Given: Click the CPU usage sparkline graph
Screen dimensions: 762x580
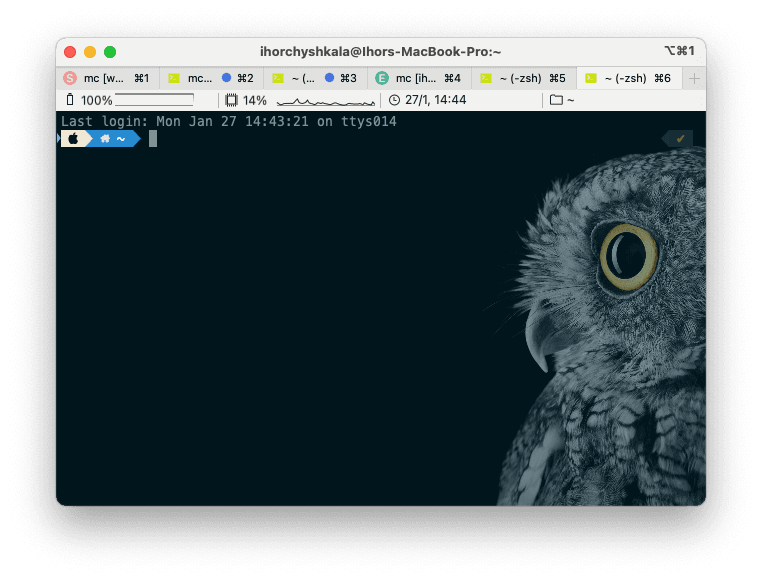Looking at the screenshot, I should click(325, 101).
